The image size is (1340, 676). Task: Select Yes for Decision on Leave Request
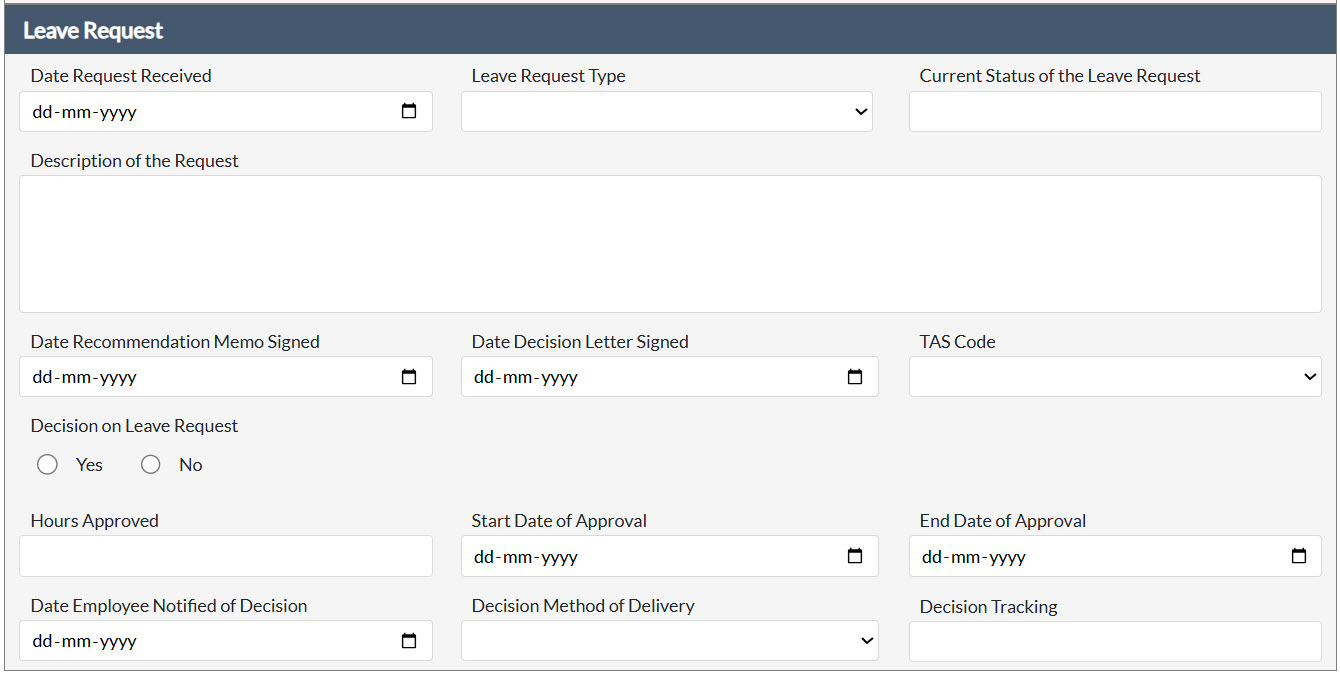point(47,465)
